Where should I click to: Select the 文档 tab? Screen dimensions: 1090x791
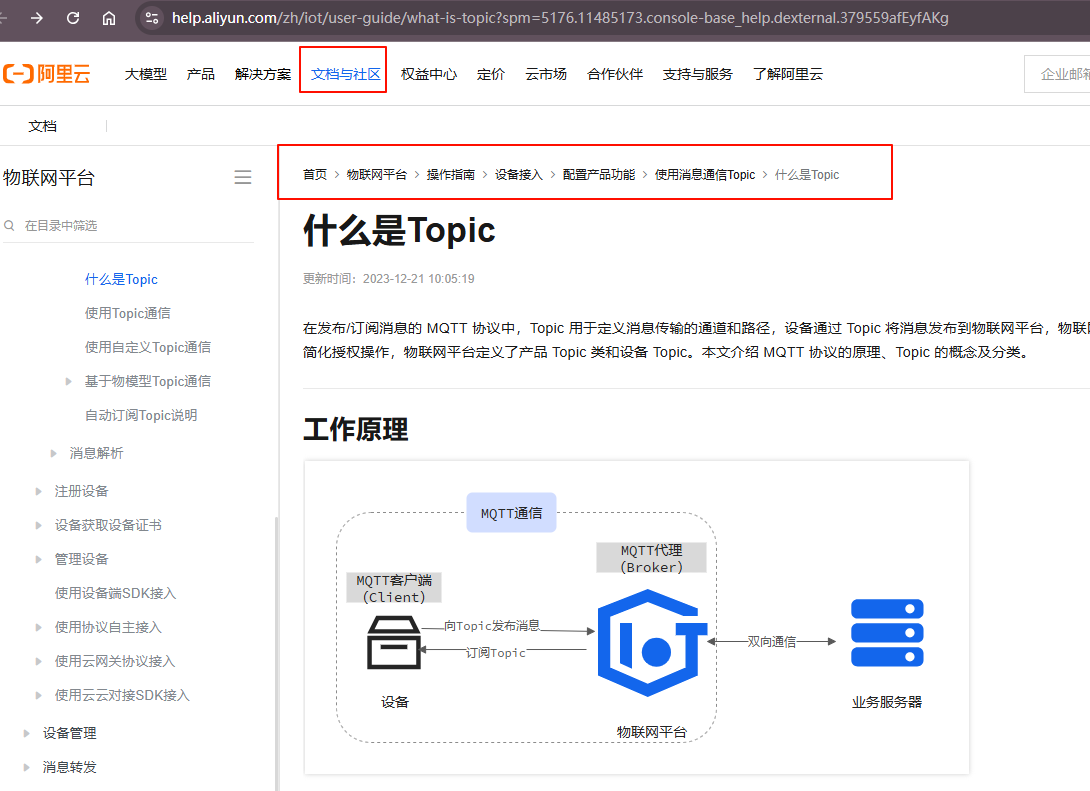[42, 126]
